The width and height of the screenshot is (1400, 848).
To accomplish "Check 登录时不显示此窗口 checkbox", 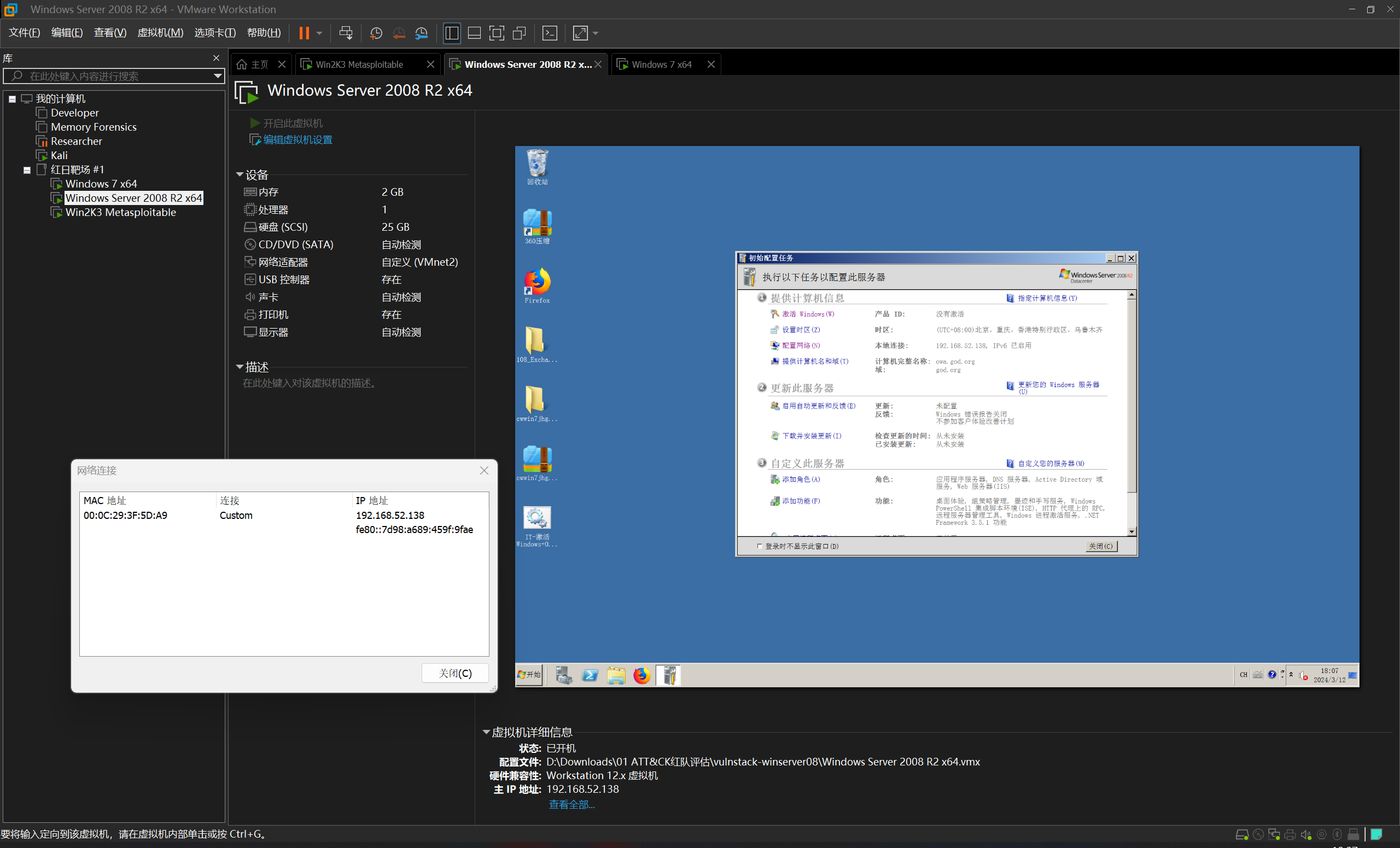I will coord(760,546).
